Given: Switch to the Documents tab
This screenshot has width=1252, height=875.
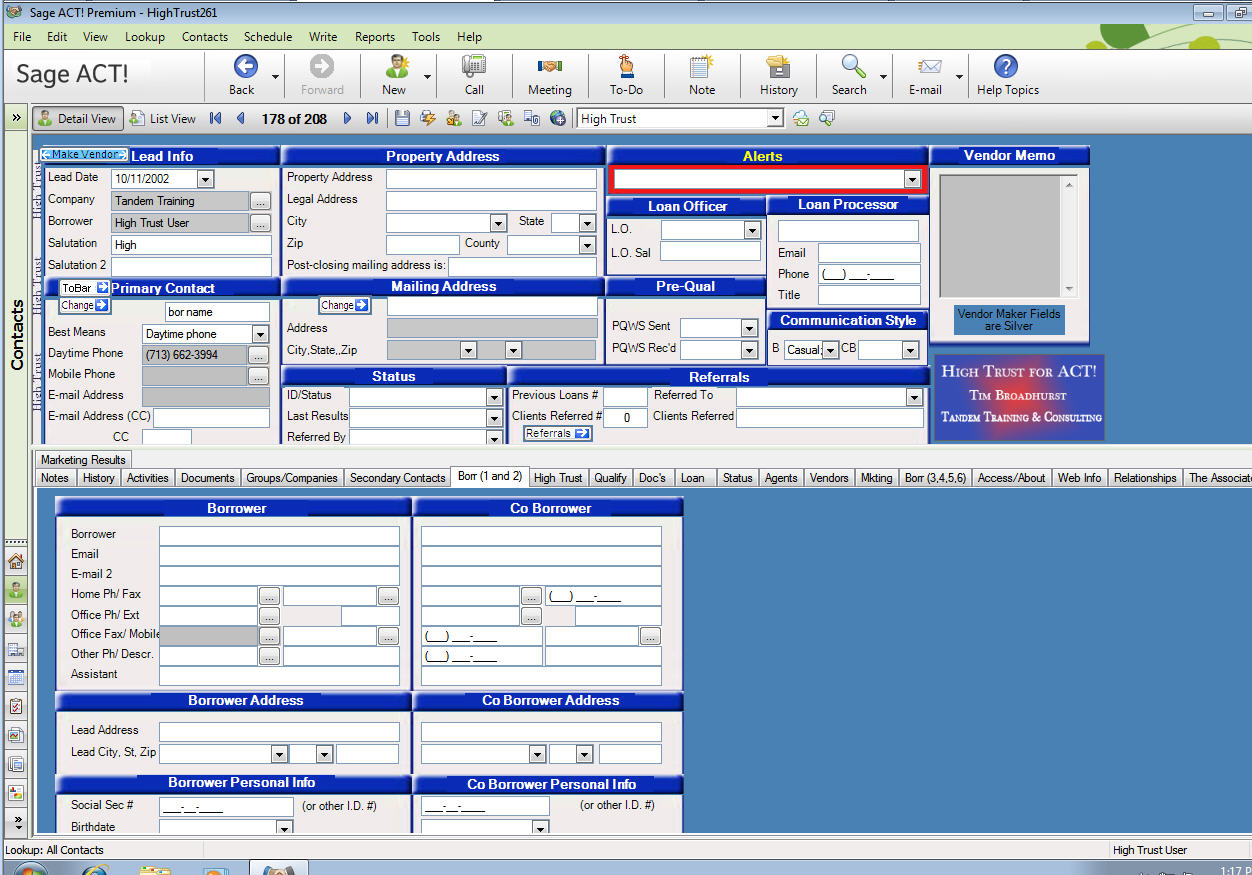Looking at the screenshot, I should 208,478.
